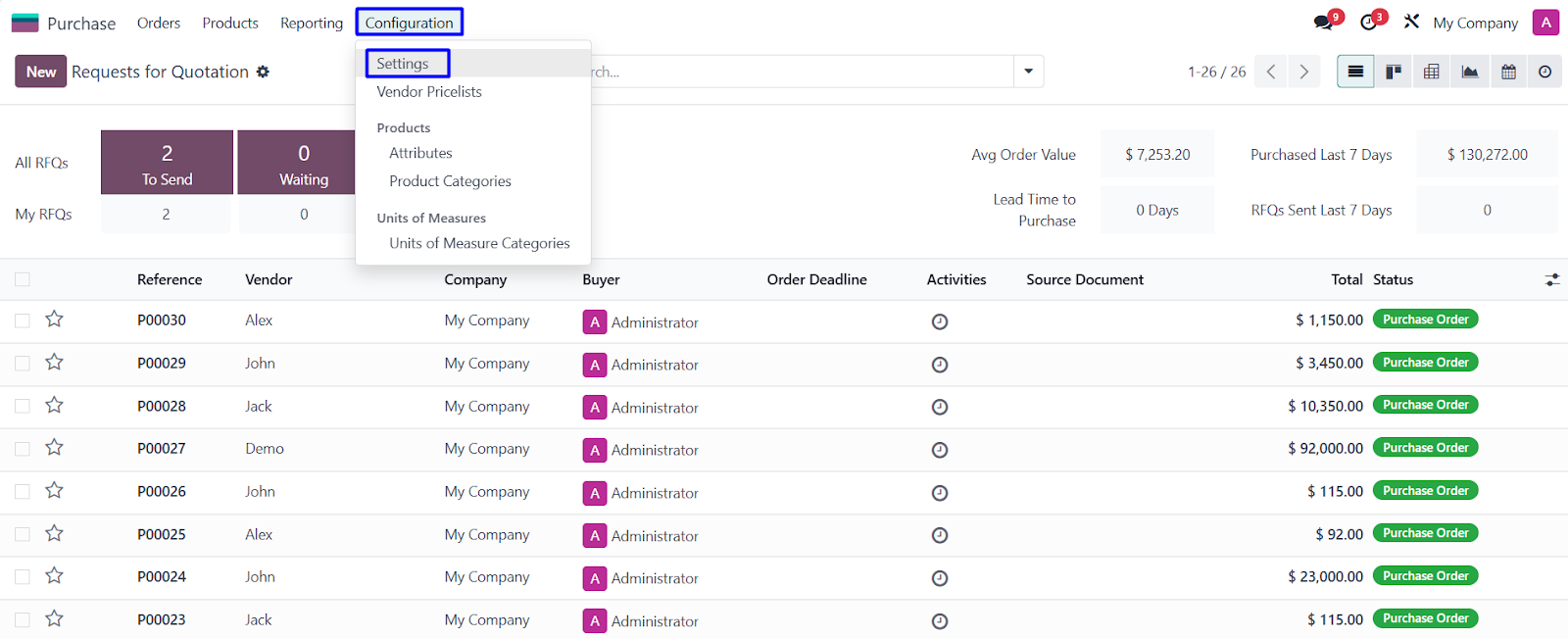This screenshot has height=639, width=1568.
Task: Open the Reporting menu
Action: [x=312, y=23]
